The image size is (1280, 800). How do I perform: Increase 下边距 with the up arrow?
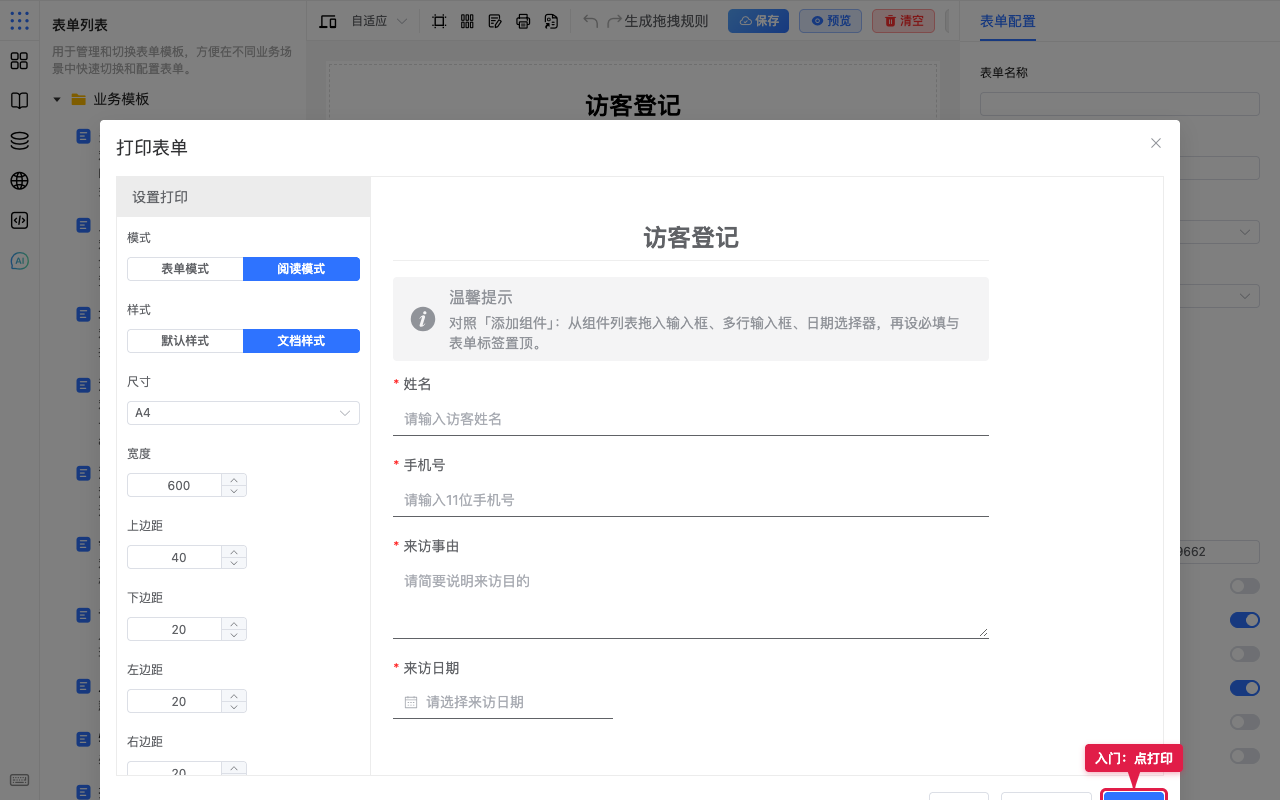click(234, 623)
